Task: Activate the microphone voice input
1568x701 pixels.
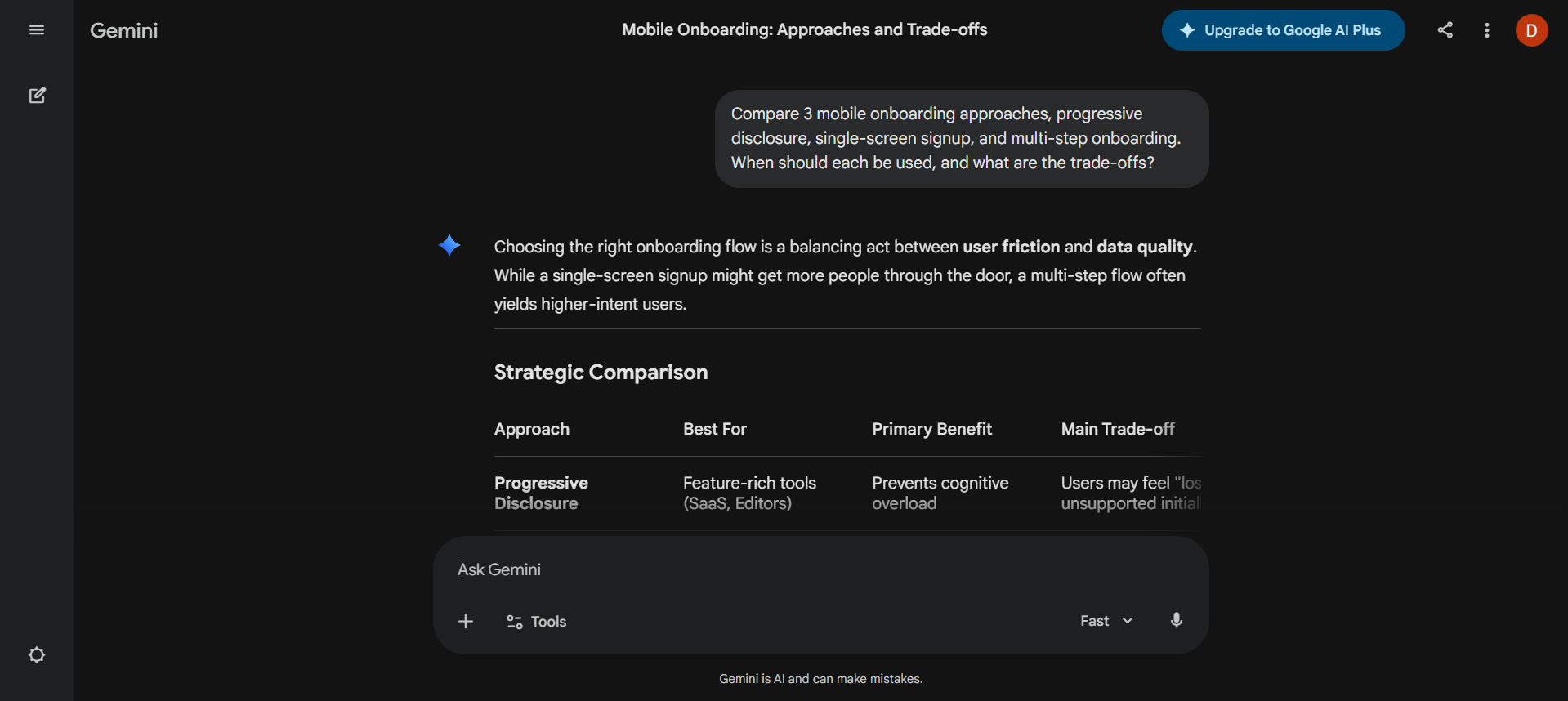Action: (x=1177, y=621)
